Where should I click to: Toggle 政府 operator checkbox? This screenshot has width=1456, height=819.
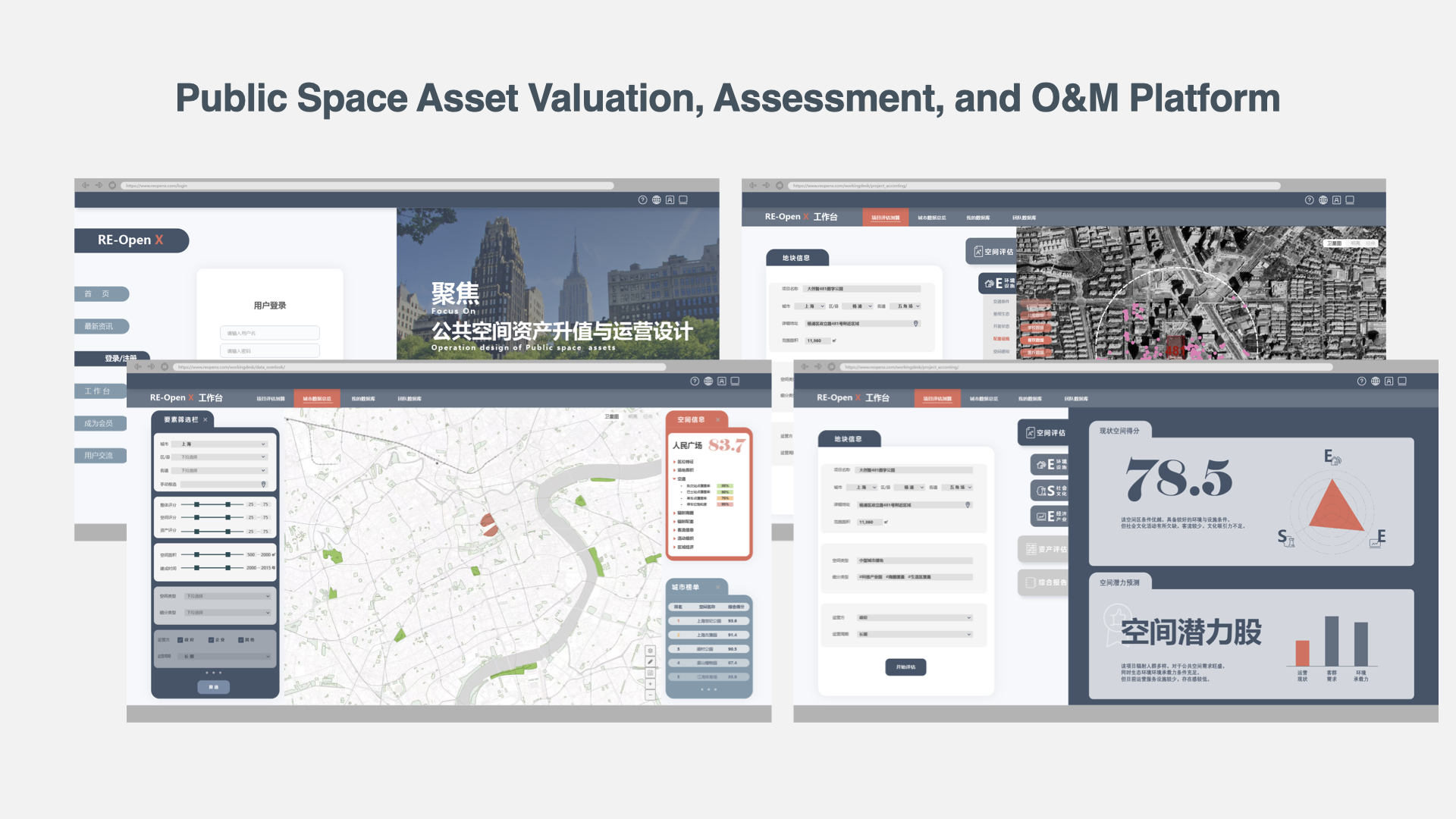pos(180,640)
